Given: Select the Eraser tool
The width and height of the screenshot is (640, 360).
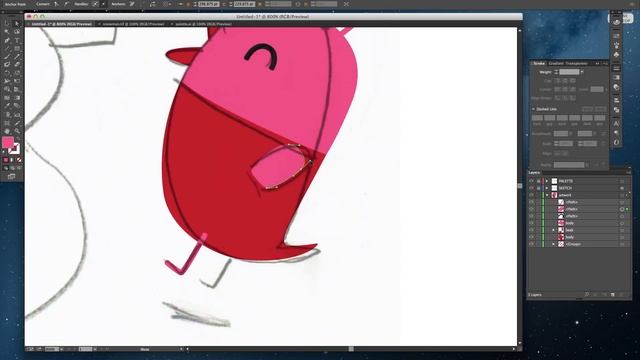Looking at the screenshot, I should (17, 64).
